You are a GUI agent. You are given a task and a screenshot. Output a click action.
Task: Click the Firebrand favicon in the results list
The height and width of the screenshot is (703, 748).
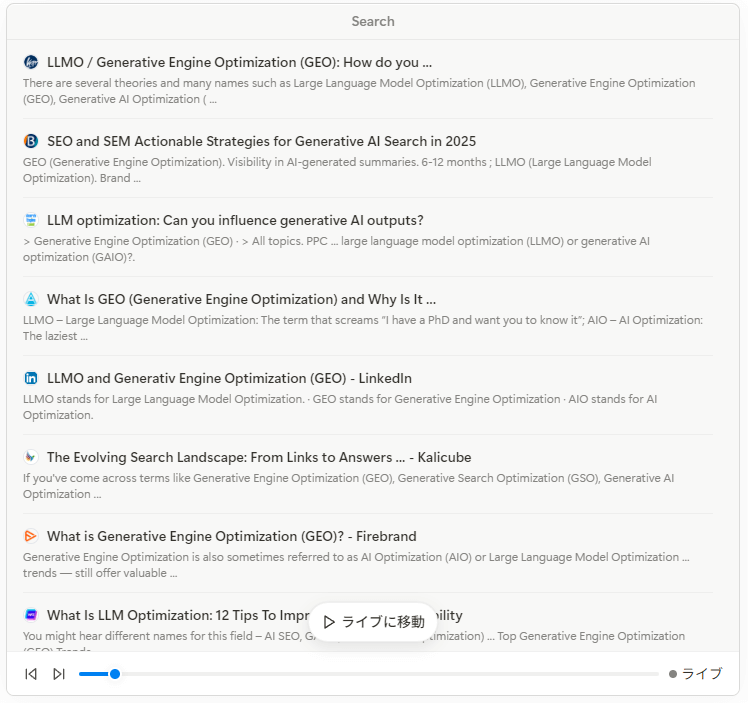coord(31,536)
